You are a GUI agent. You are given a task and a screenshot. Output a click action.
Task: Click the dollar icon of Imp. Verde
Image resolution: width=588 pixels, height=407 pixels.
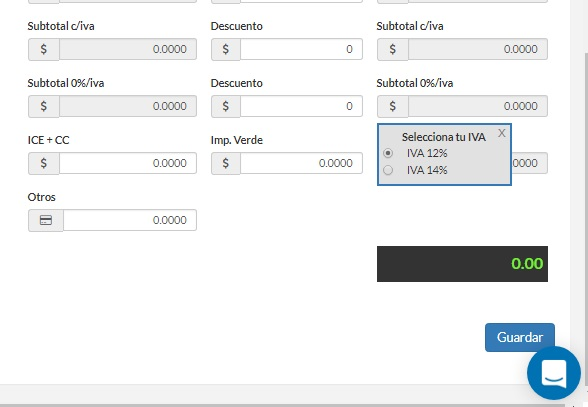pos(225,163)
